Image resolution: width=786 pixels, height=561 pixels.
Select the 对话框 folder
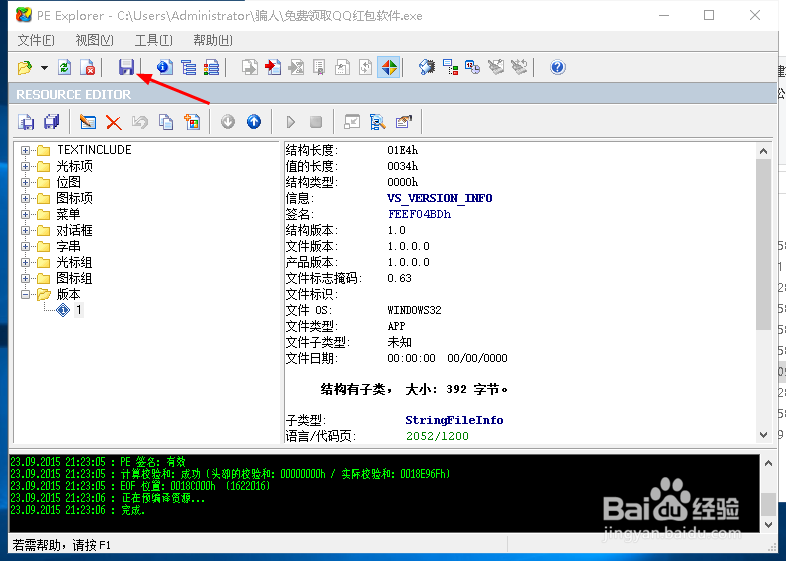pos(74,230)
